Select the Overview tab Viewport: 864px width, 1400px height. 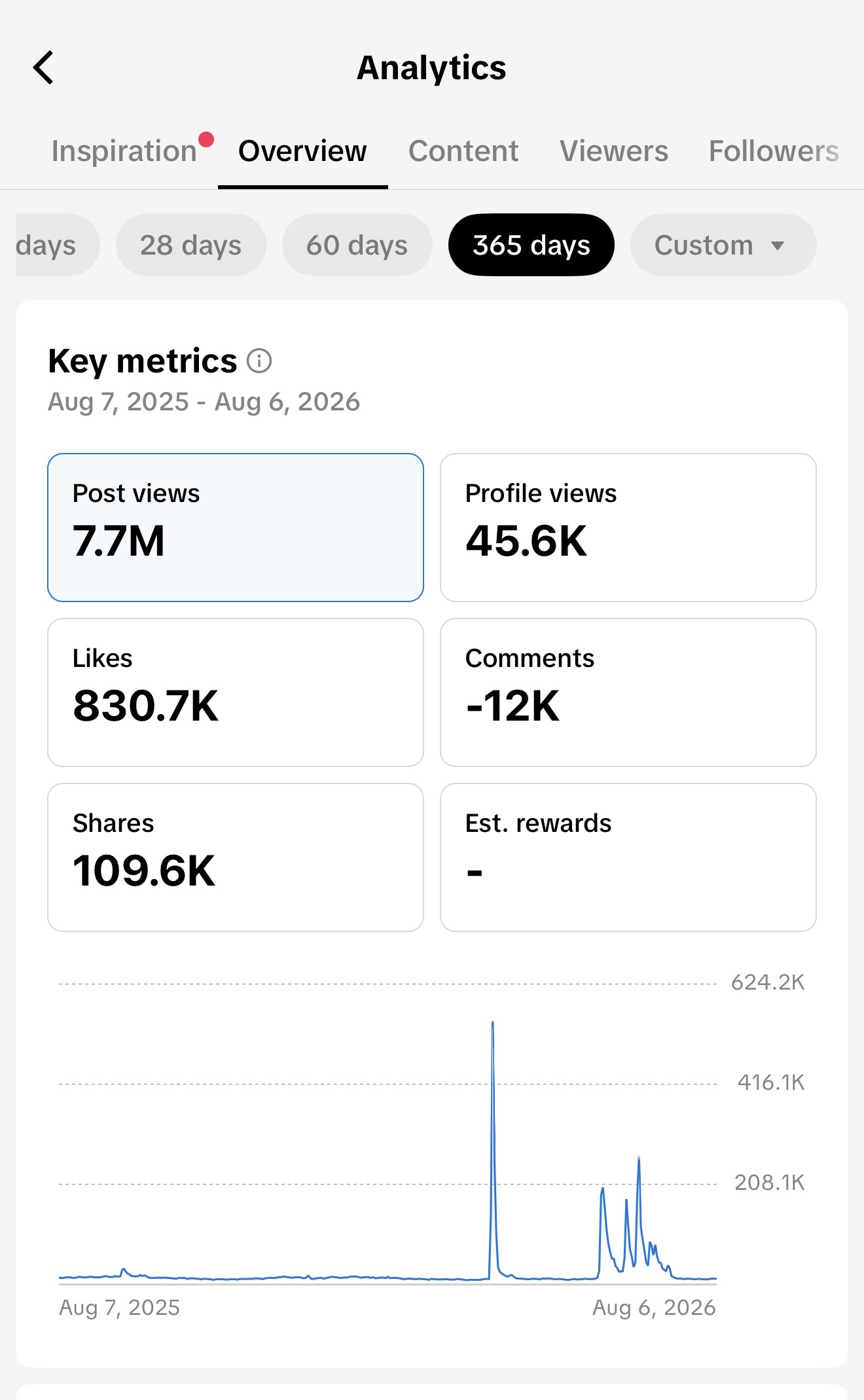(302, 151)
